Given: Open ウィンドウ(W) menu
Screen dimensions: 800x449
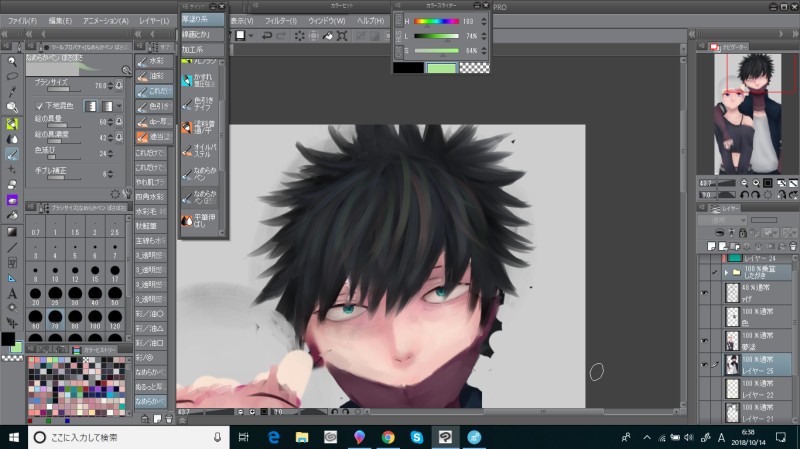Looking at the screenshot, I should click(x=327, y=21).
